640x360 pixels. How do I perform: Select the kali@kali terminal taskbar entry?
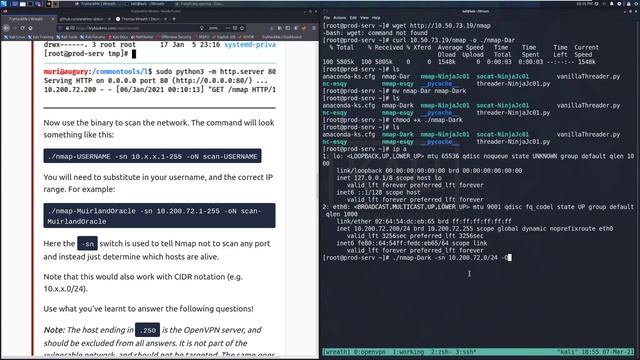click(x=145, y=4)
